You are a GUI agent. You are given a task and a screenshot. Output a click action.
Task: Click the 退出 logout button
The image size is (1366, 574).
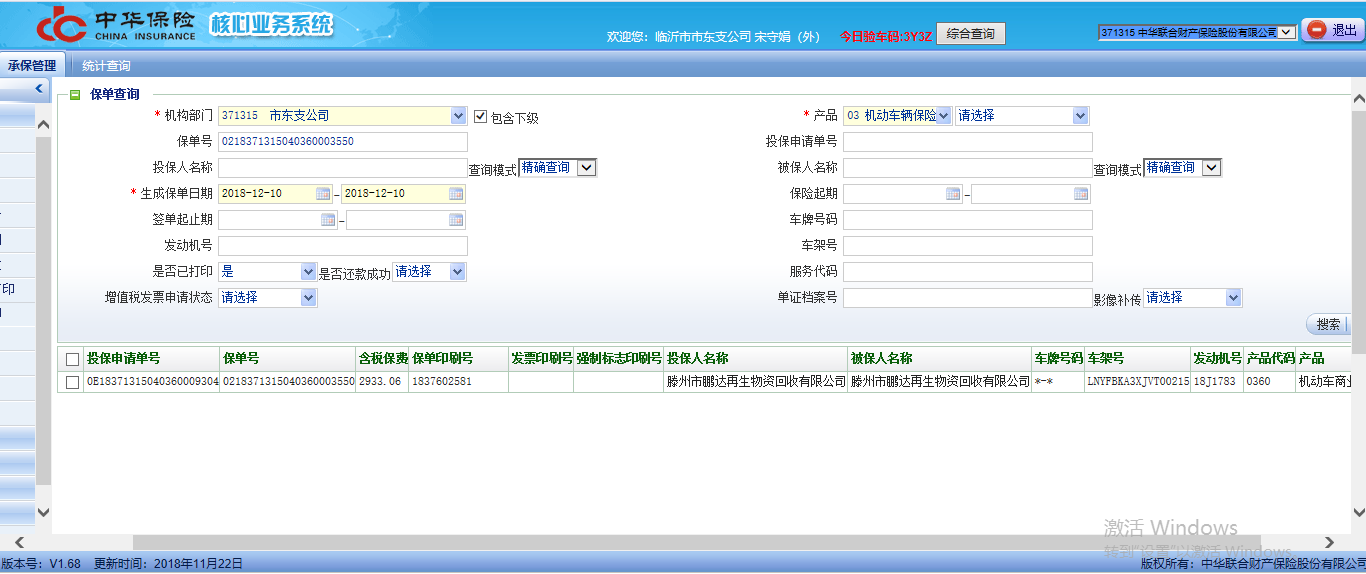(x=1333, y=31)
